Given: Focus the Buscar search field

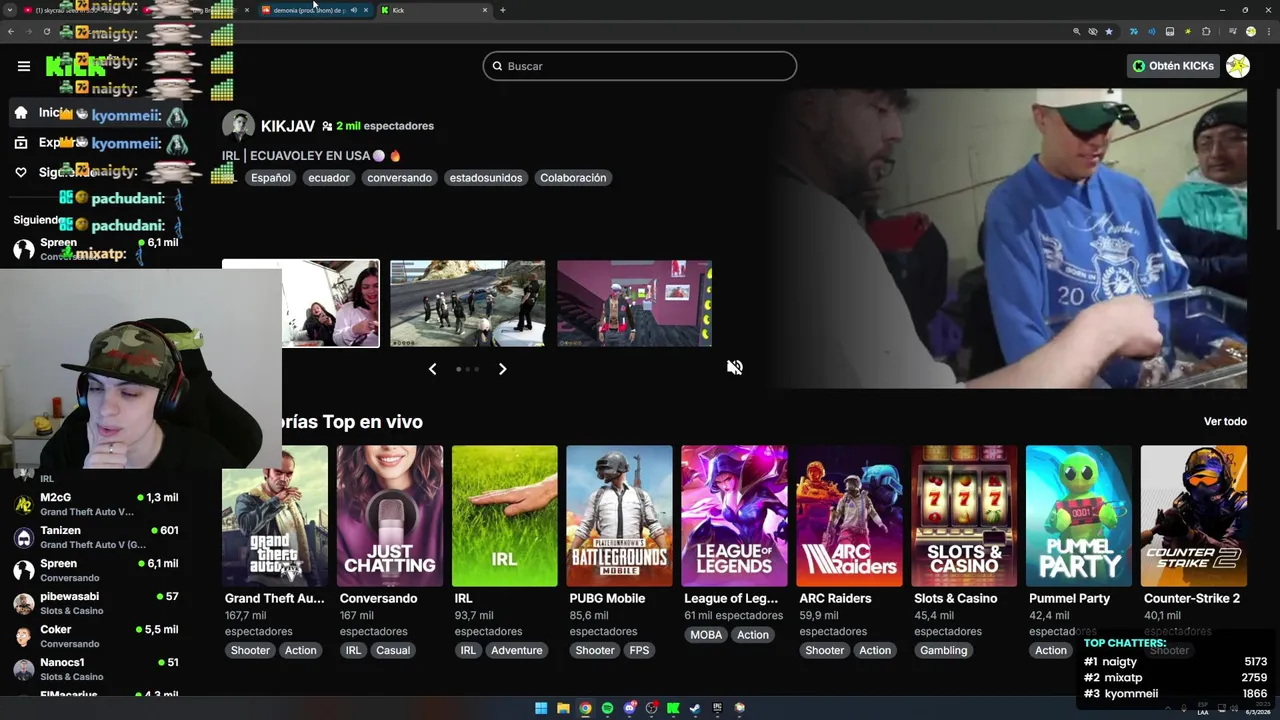Looking at the screenshot, I should pyautogui.click(x=640, y=66).
